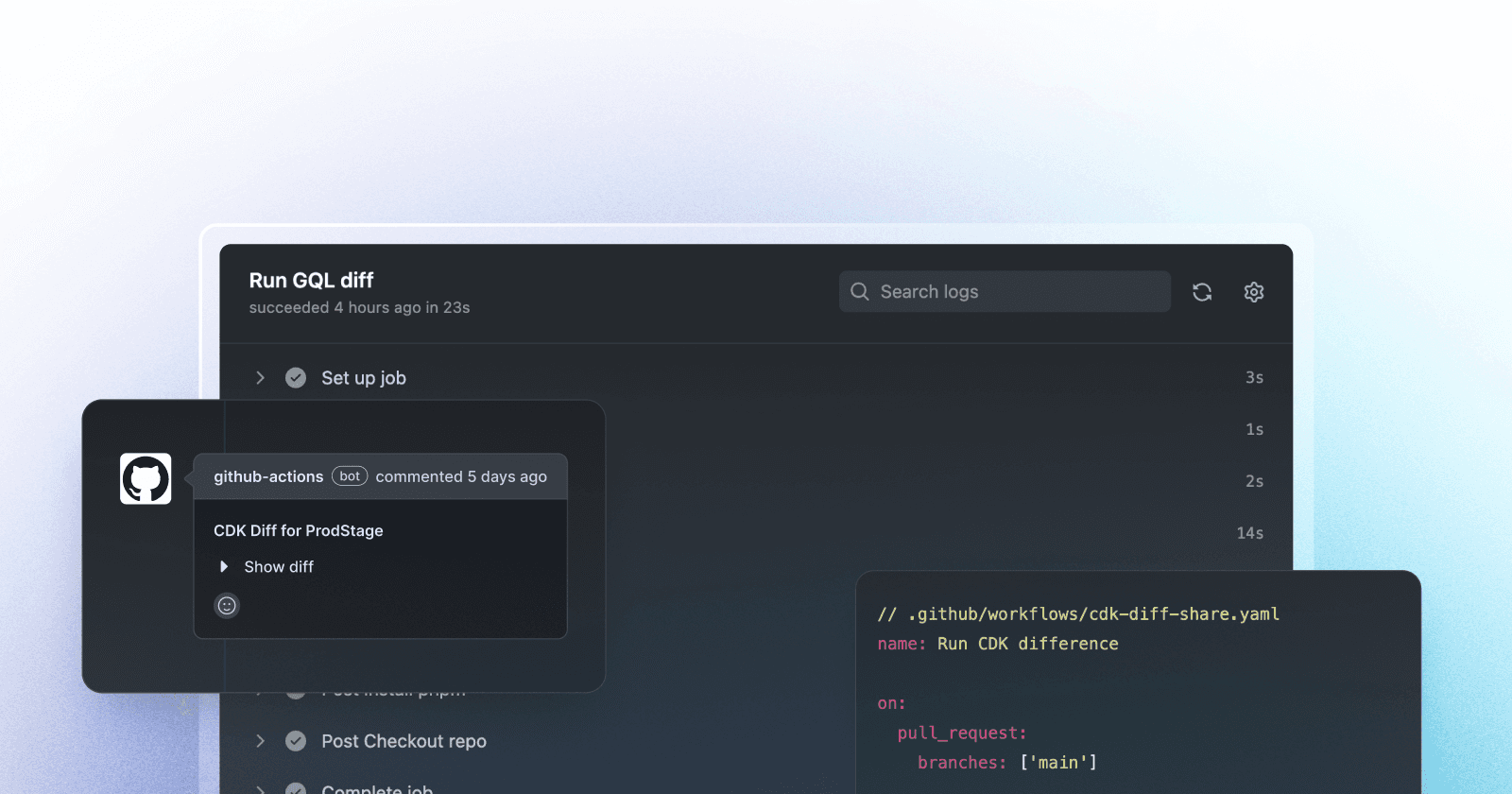The width and height of the screenshot is (1512, 794).
Task: Click the on: code line
Action: tap(891, 703)
